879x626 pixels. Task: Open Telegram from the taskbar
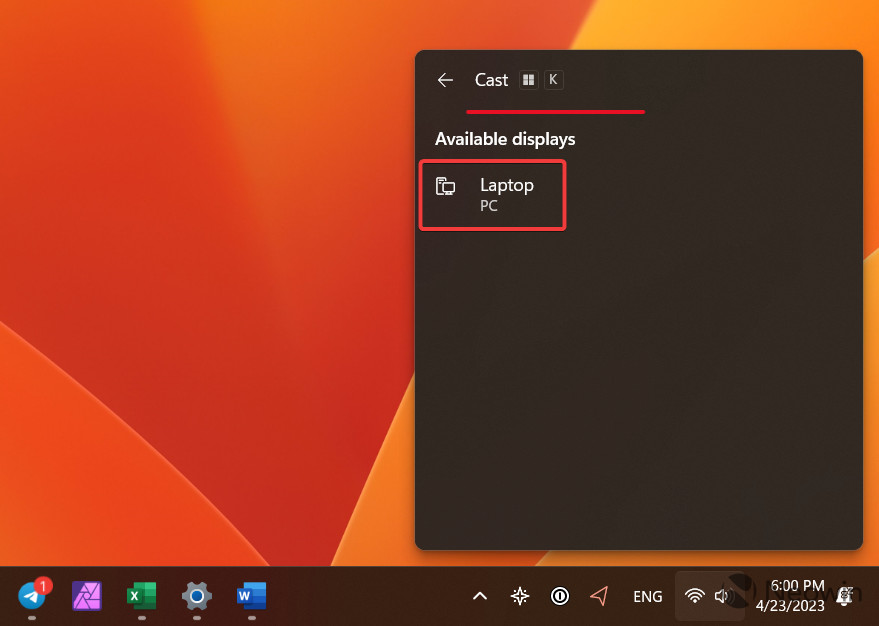tap(33, 596)
